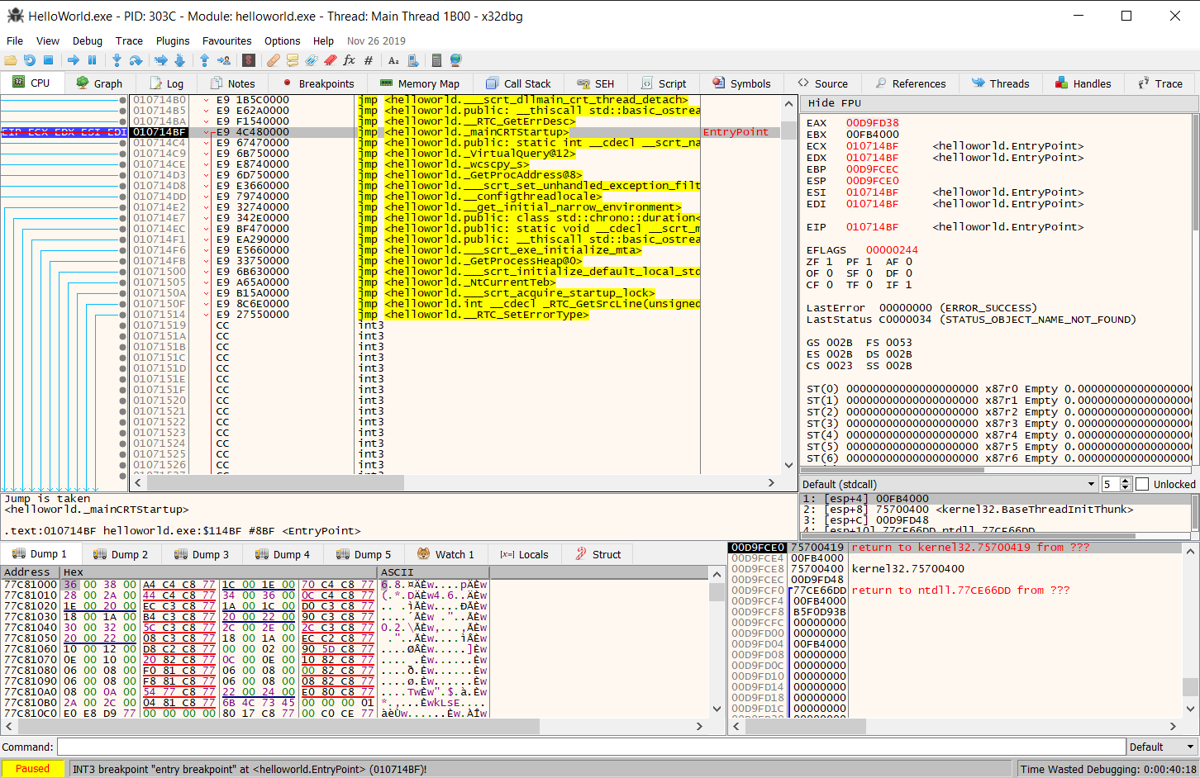1200x778 pixels.
Task: Click the ASCII column header in dump
Action: point(434,573)
